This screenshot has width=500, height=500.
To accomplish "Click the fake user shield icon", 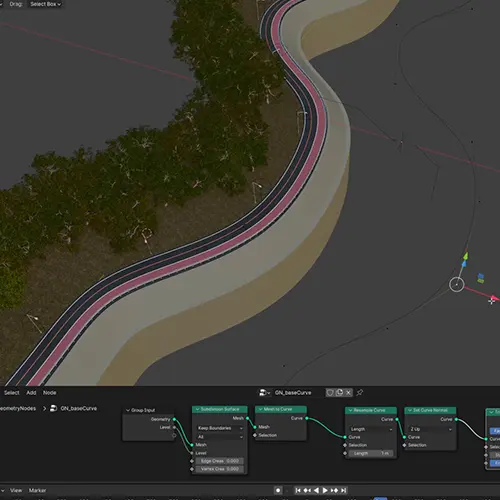I will click(x=330, y=393).
